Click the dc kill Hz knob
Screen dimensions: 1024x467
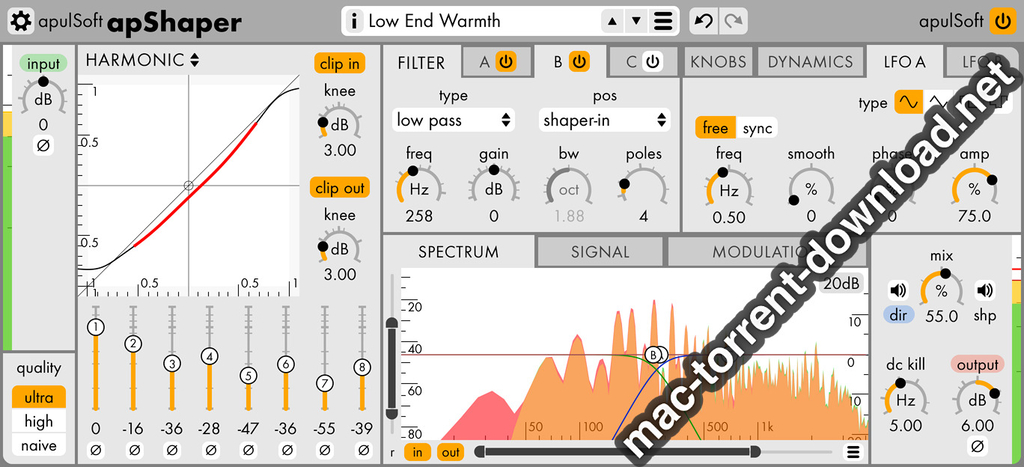pos(906,400)
